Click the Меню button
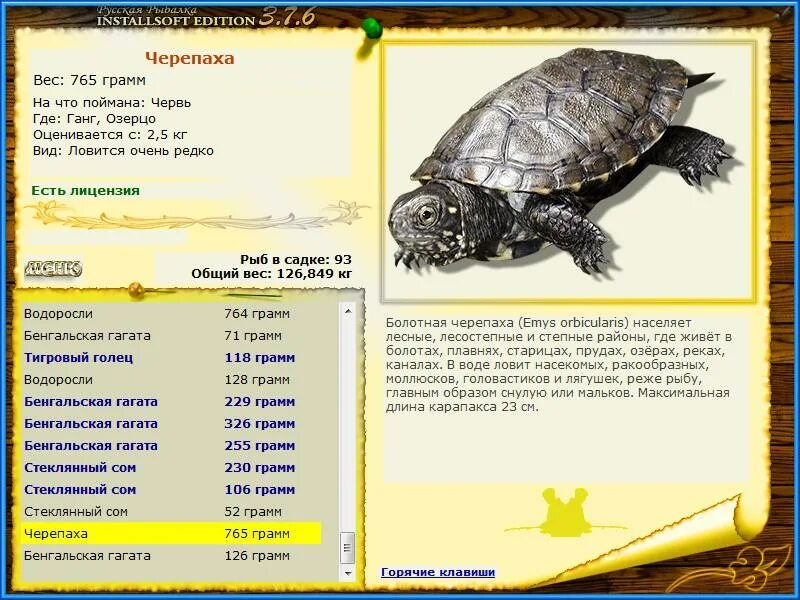Image resolution: width=800 pixels, height=600 pixels. click(53, 269)
